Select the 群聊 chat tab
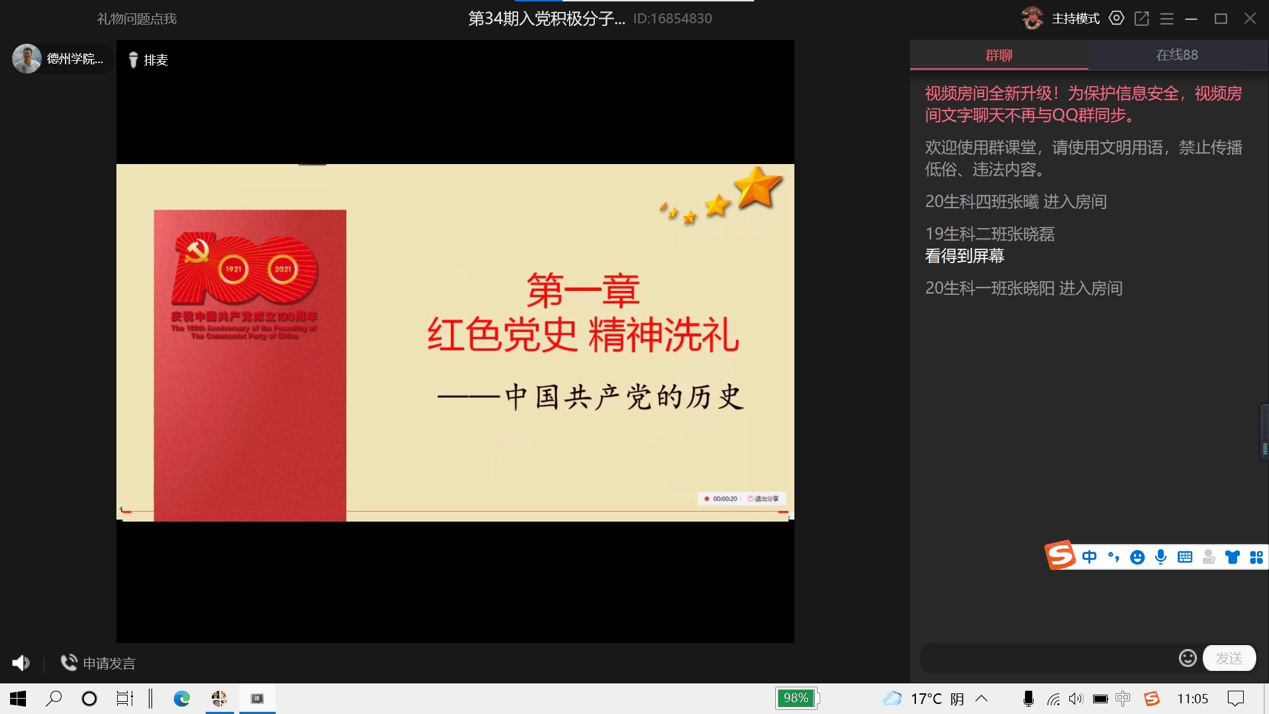 point(998,55)
